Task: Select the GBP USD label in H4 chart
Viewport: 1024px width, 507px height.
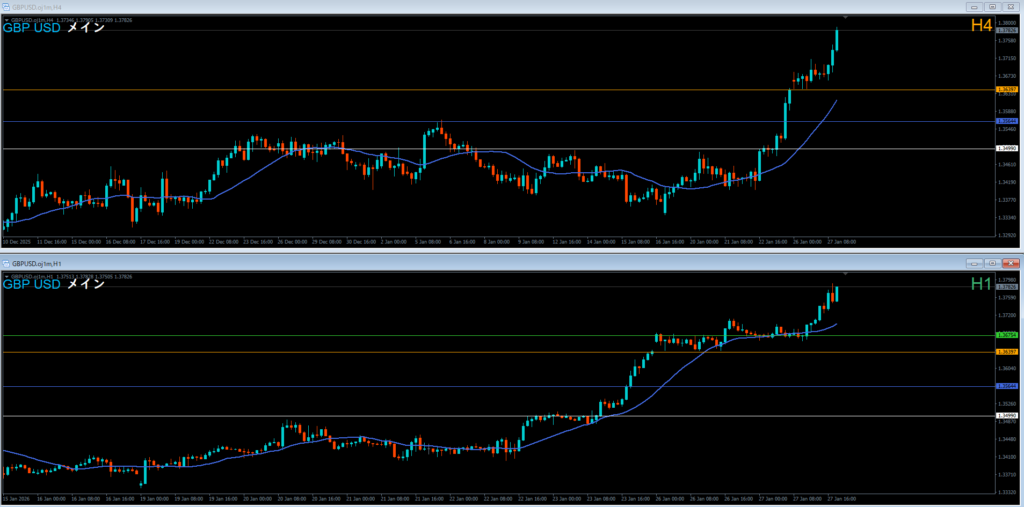Action: [32, 28]
